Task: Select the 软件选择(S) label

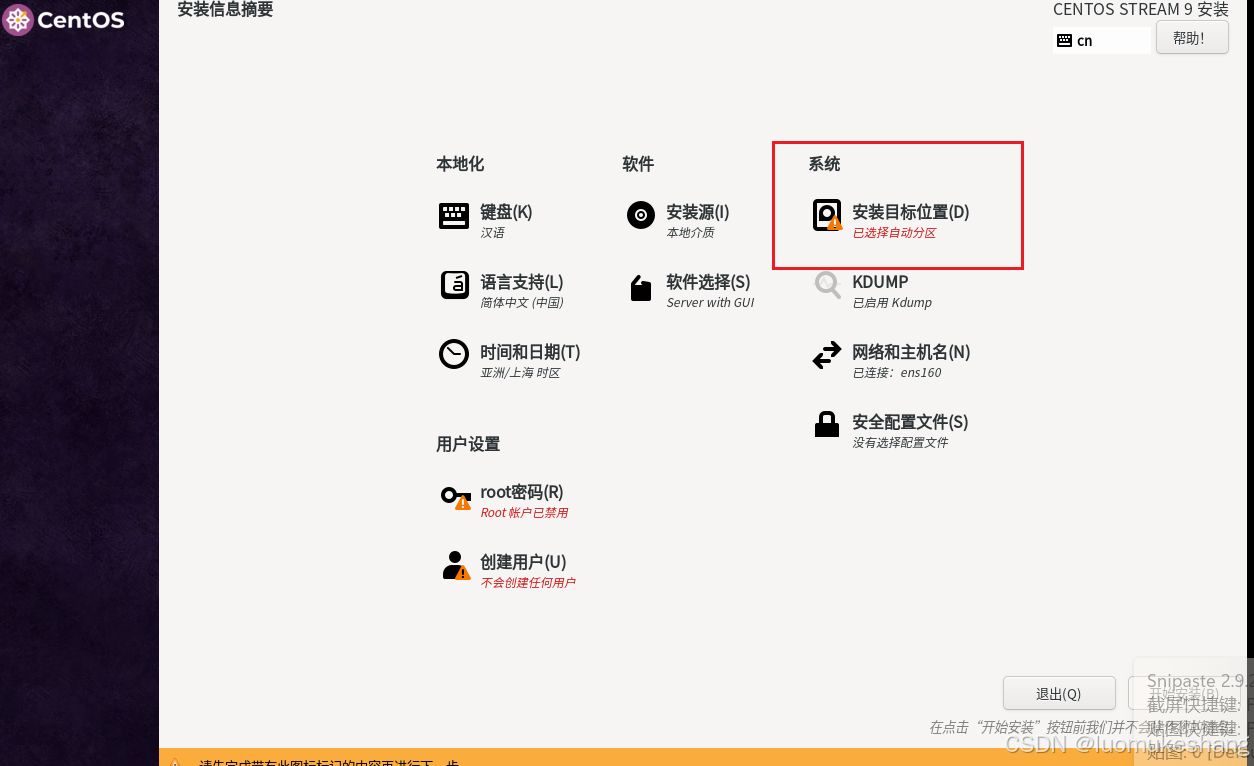Action: [708, 282]
